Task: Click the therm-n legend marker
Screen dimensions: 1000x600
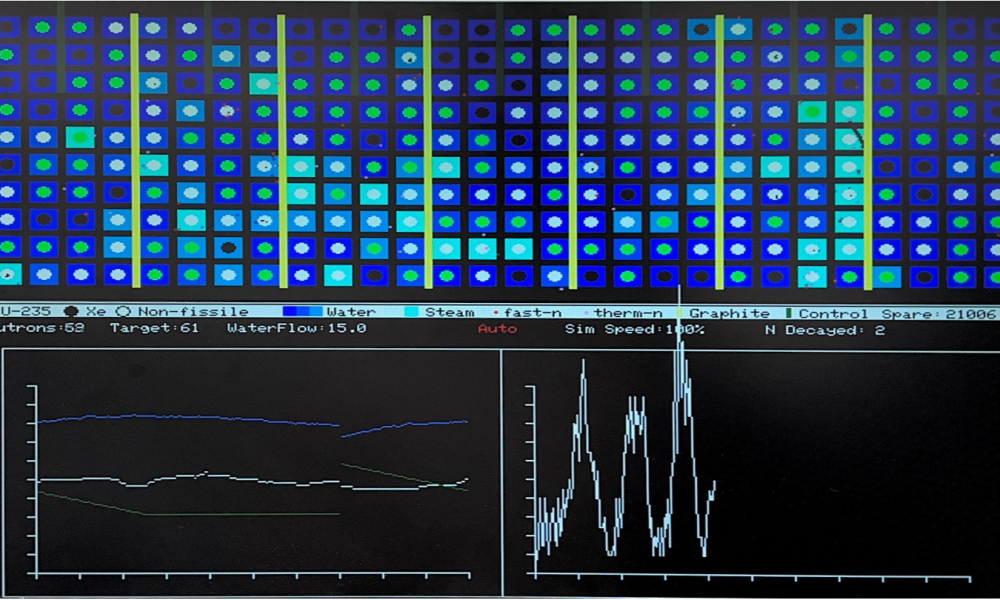Action: click(587, 312)
